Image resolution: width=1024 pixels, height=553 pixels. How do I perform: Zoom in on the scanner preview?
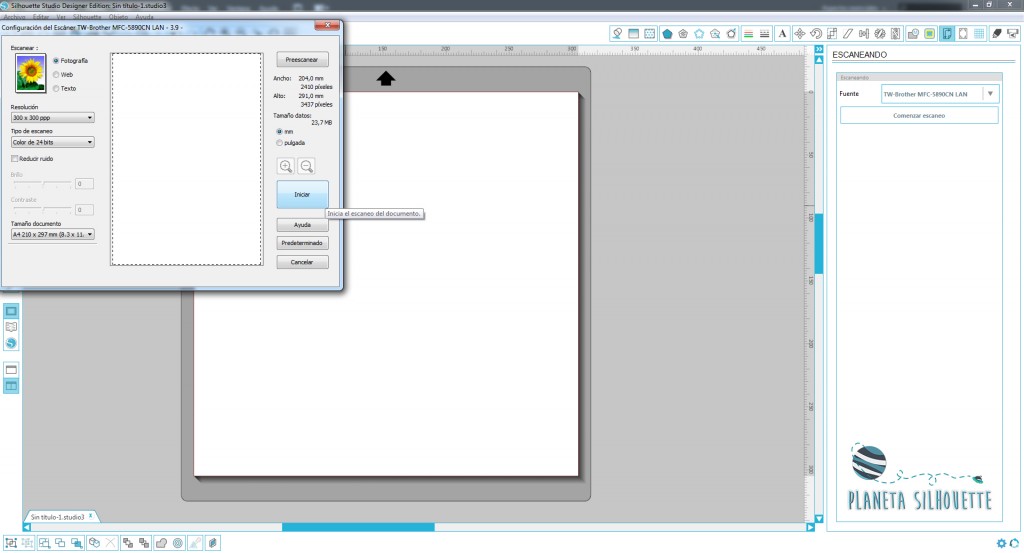[285, 166]
